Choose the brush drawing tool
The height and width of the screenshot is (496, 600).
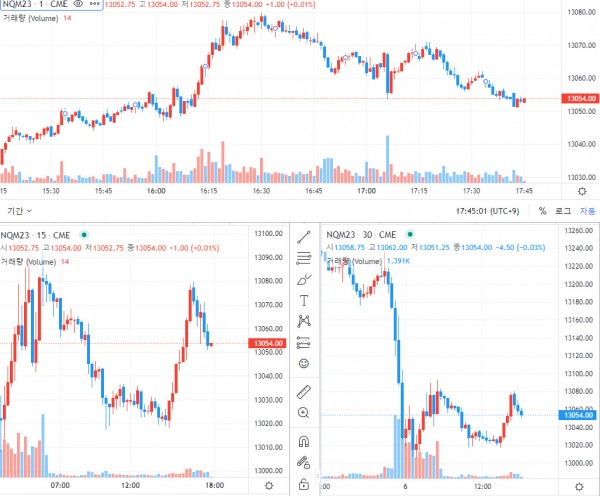coord(304,280)
